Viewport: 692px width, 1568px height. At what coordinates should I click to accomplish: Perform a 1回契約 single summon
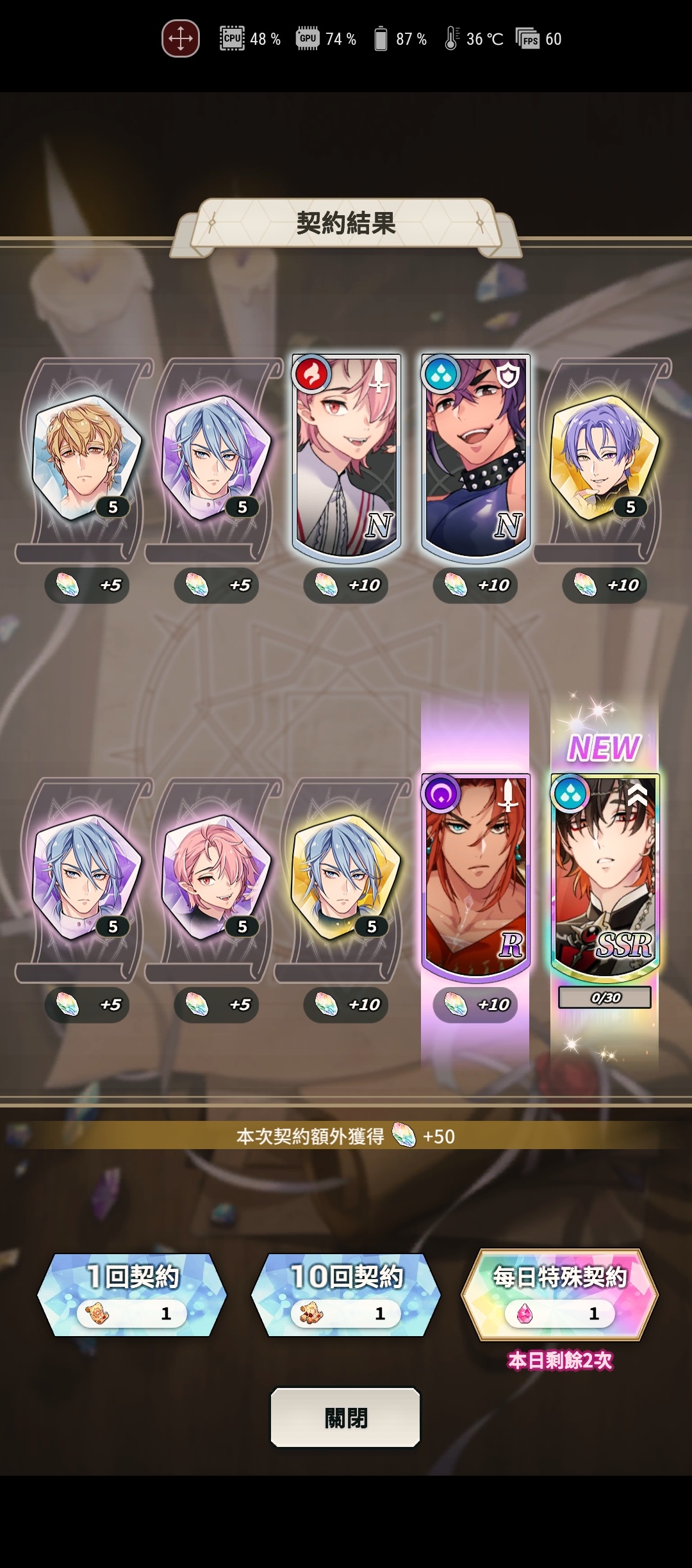pyautogui.click(x=132, y=1294)
